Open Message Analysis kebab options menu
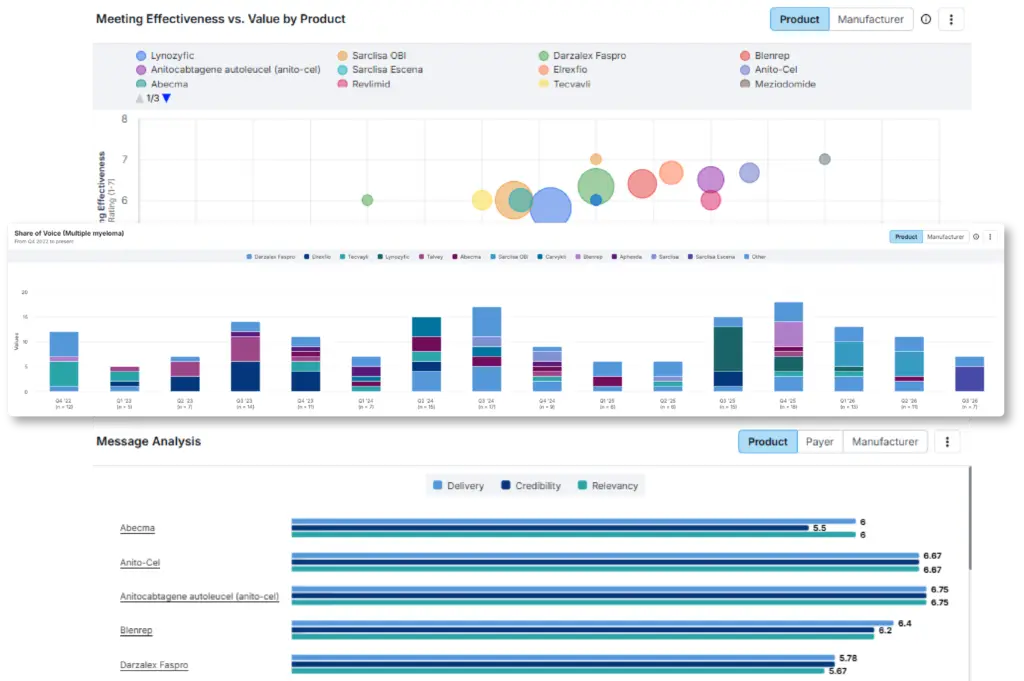 (947, 442)
